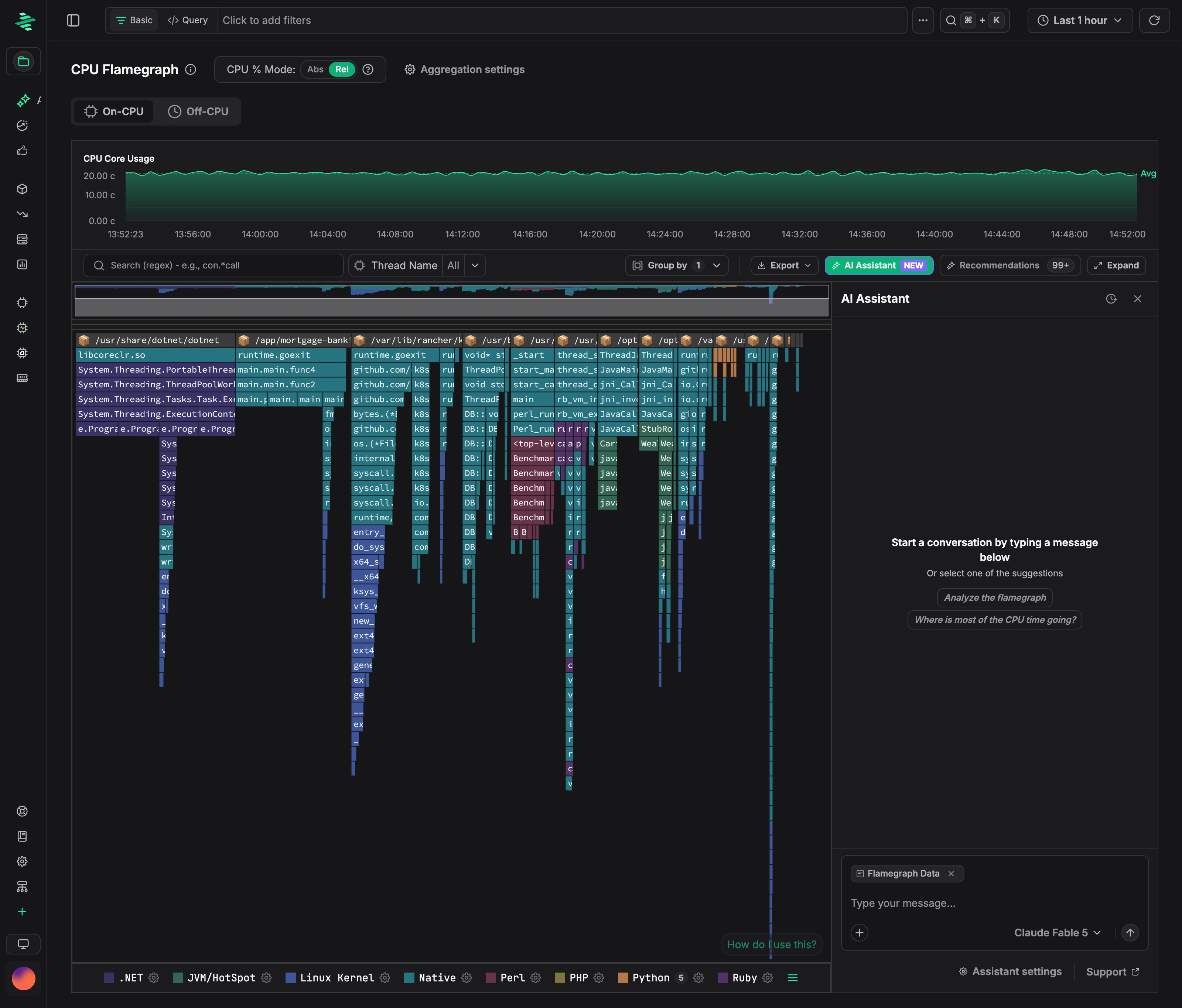Viewport: 1182px width, 1008px height.
Task: Click the info icon beside CPU Flamegraph
Action: tap(191, 69)
